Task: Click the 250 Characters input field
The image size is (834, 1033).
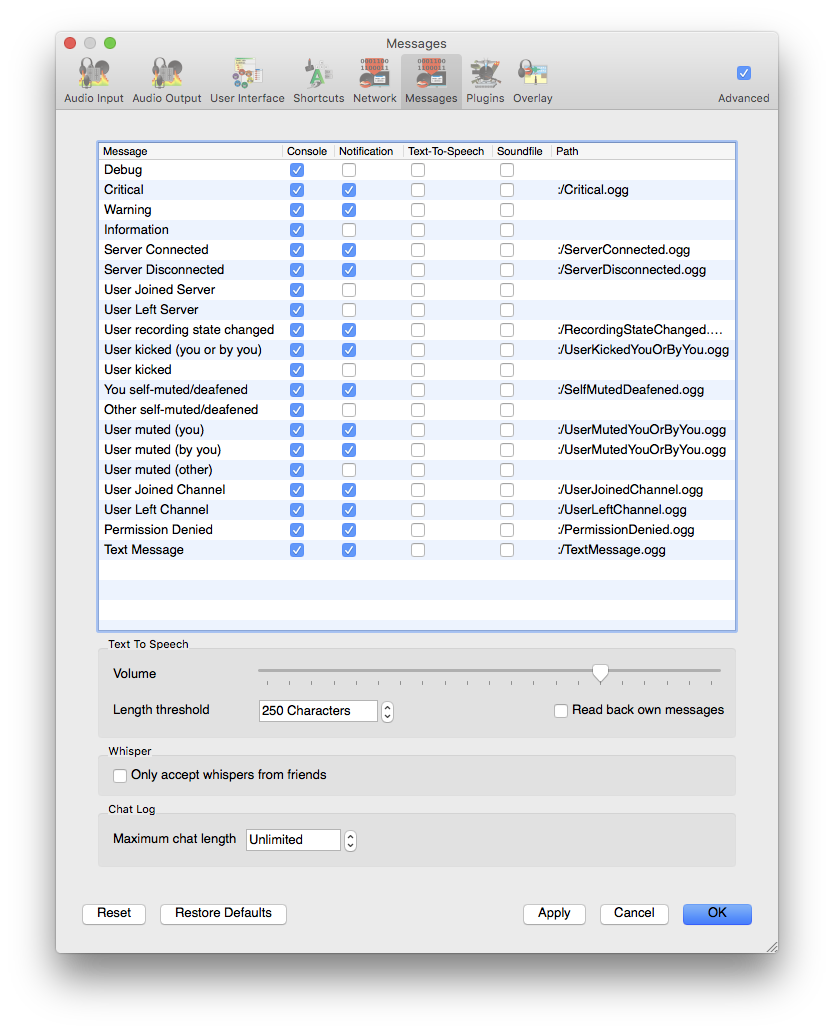Action: (318, 711)
